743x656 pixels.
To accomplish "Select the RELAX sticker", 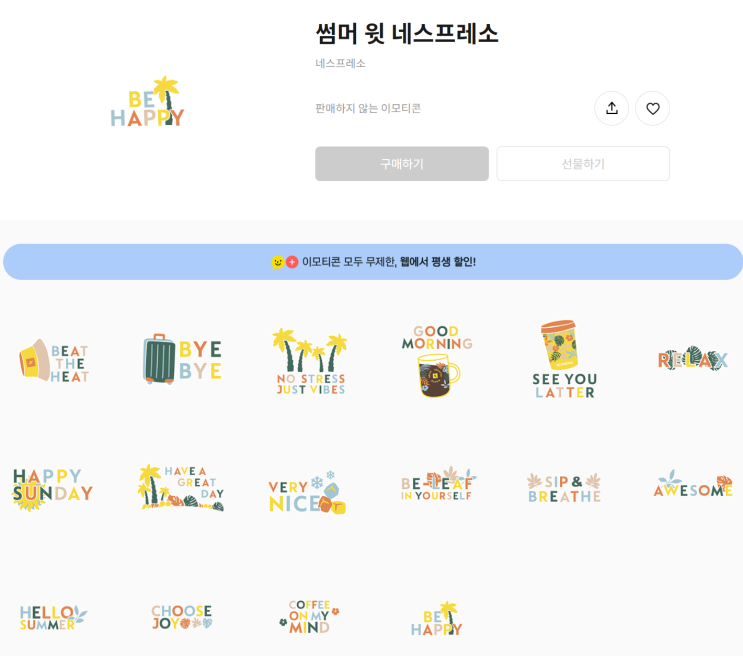I will coord(692,359).
